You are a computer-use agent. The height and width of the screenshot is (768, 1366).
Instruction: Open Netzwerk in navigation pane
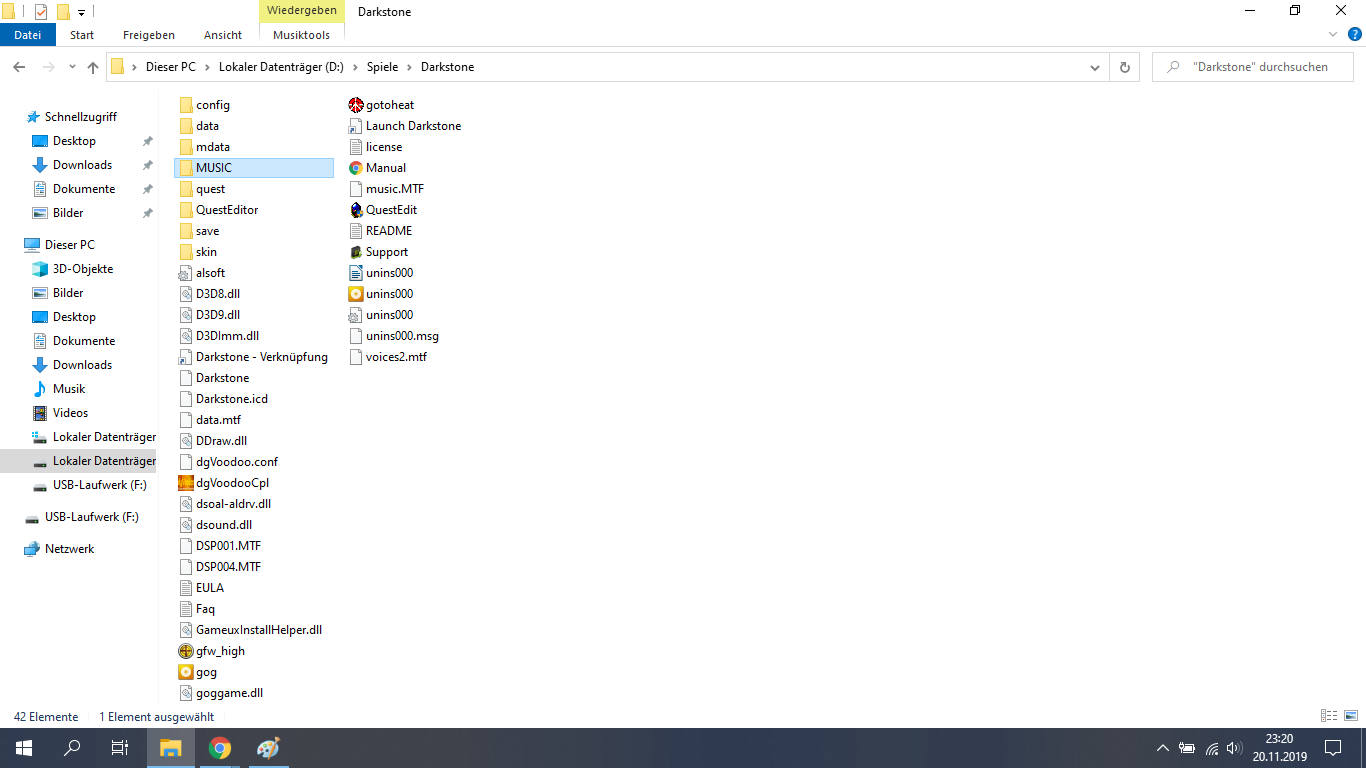[70, 549]
